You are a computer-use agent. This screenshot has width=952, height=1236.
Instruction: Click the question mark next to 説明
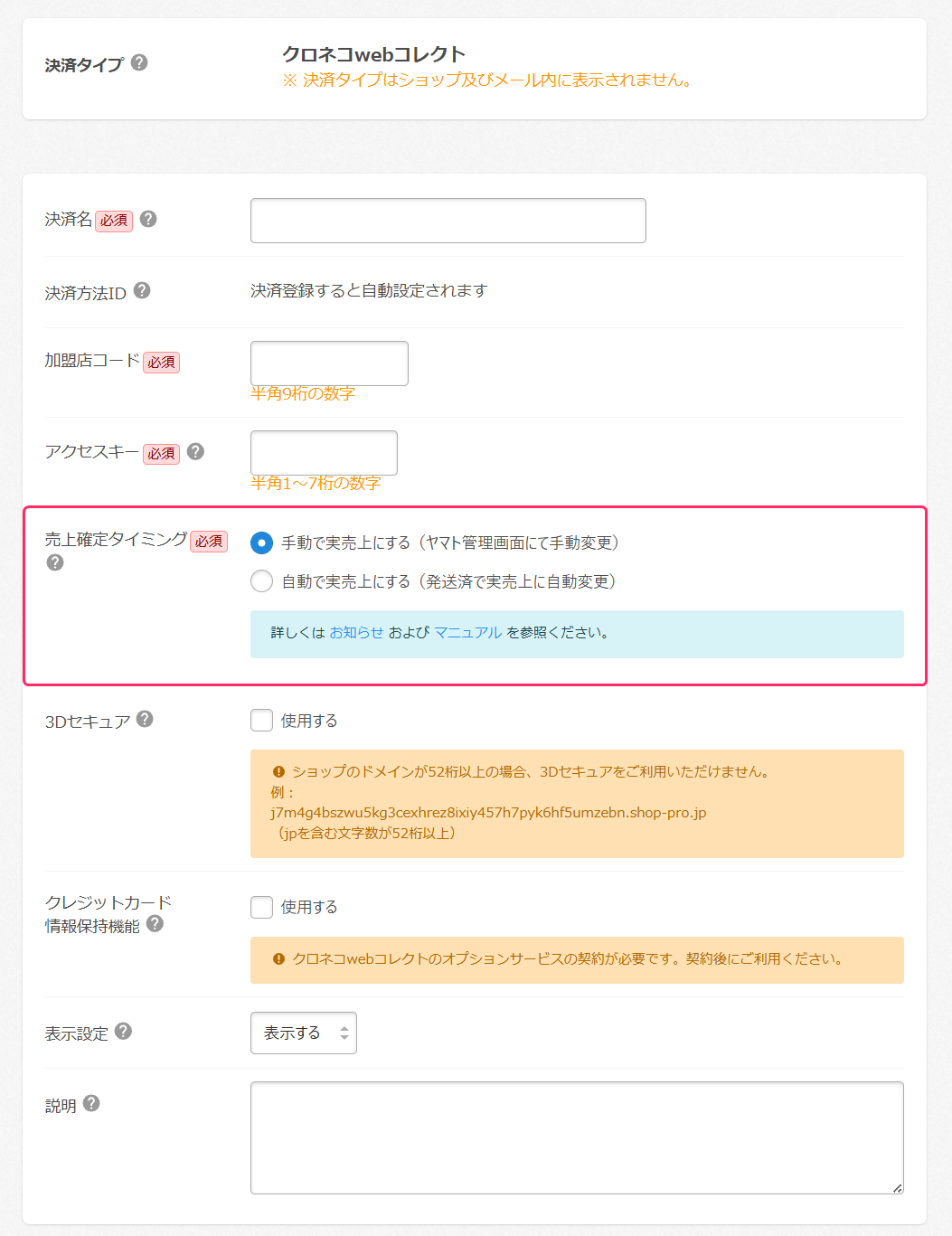[x=90, y=1103]
